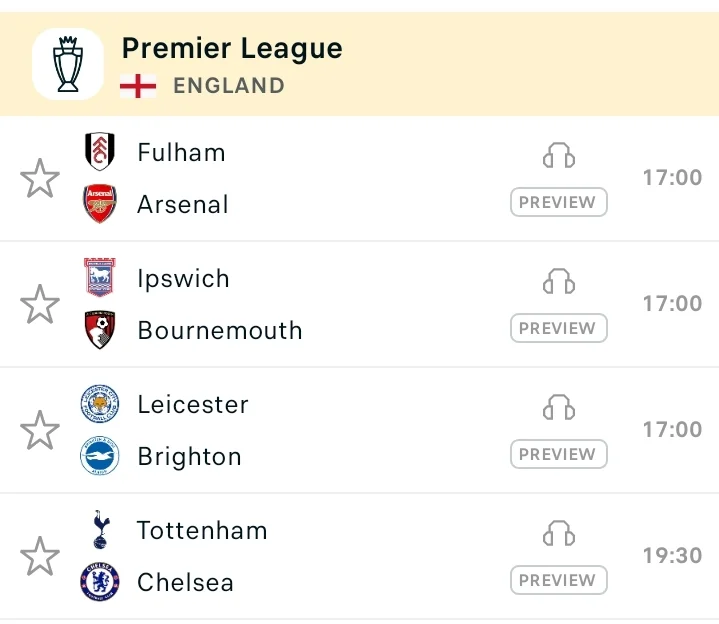Select the Tottenham team name
The width and height of the screenshot is (719, 624).
click(x=202, y=530)
